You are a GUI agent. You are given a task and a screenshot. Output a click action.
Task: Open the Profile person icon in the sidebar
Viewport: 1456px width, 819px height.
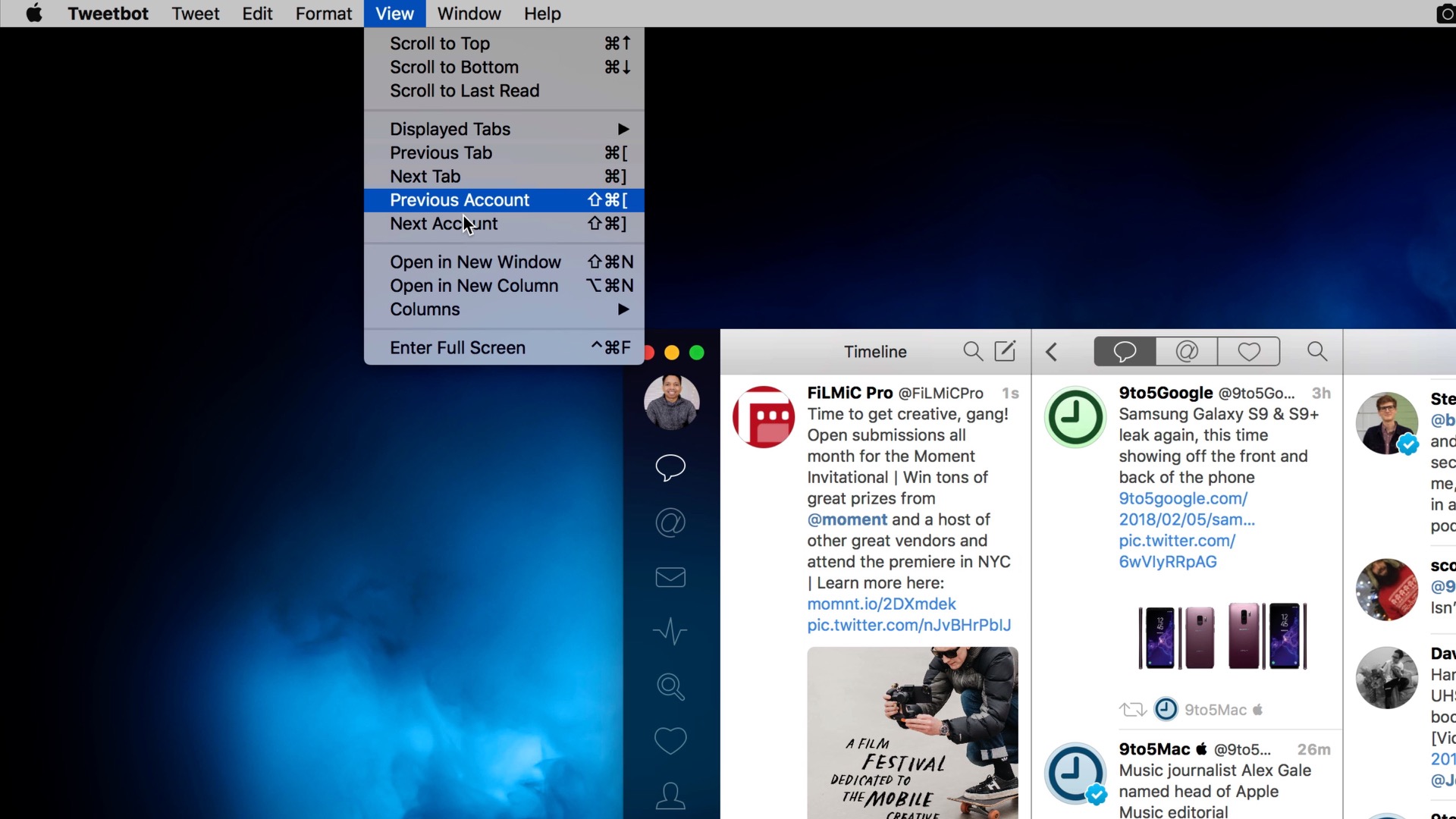click(670, 795)
